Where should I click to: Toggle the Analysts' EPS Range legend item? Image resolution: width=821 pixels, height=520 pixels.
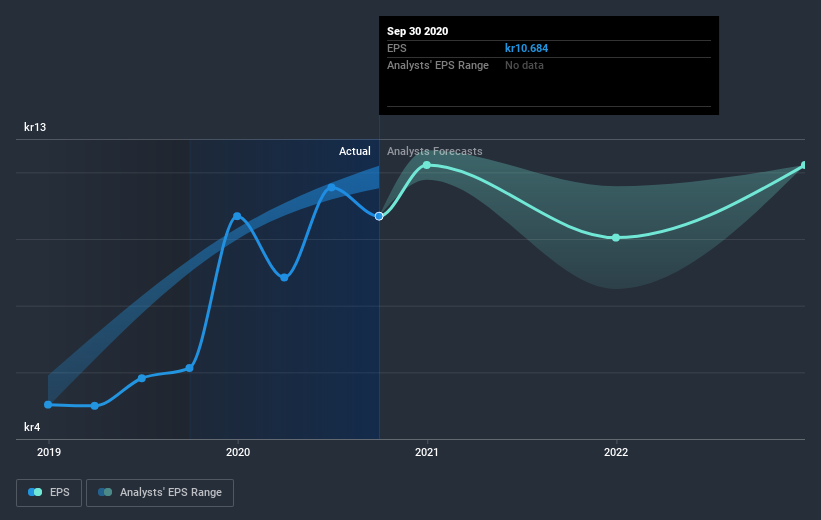coord(160,492)
